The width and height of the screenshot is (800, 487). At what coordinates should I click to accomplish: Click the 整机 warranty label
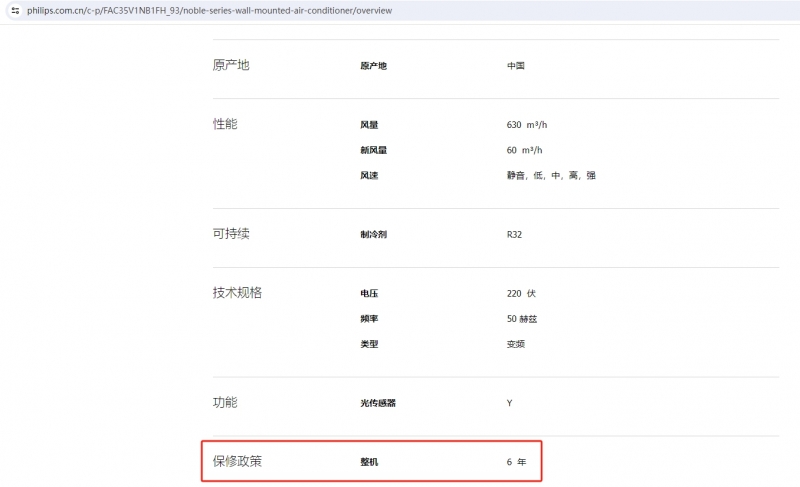point(369,462)
